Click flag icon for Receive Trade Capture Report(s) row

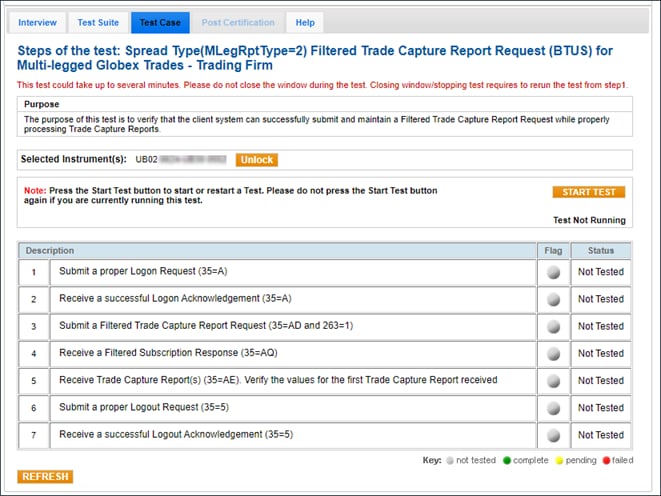tap(553, 381)
